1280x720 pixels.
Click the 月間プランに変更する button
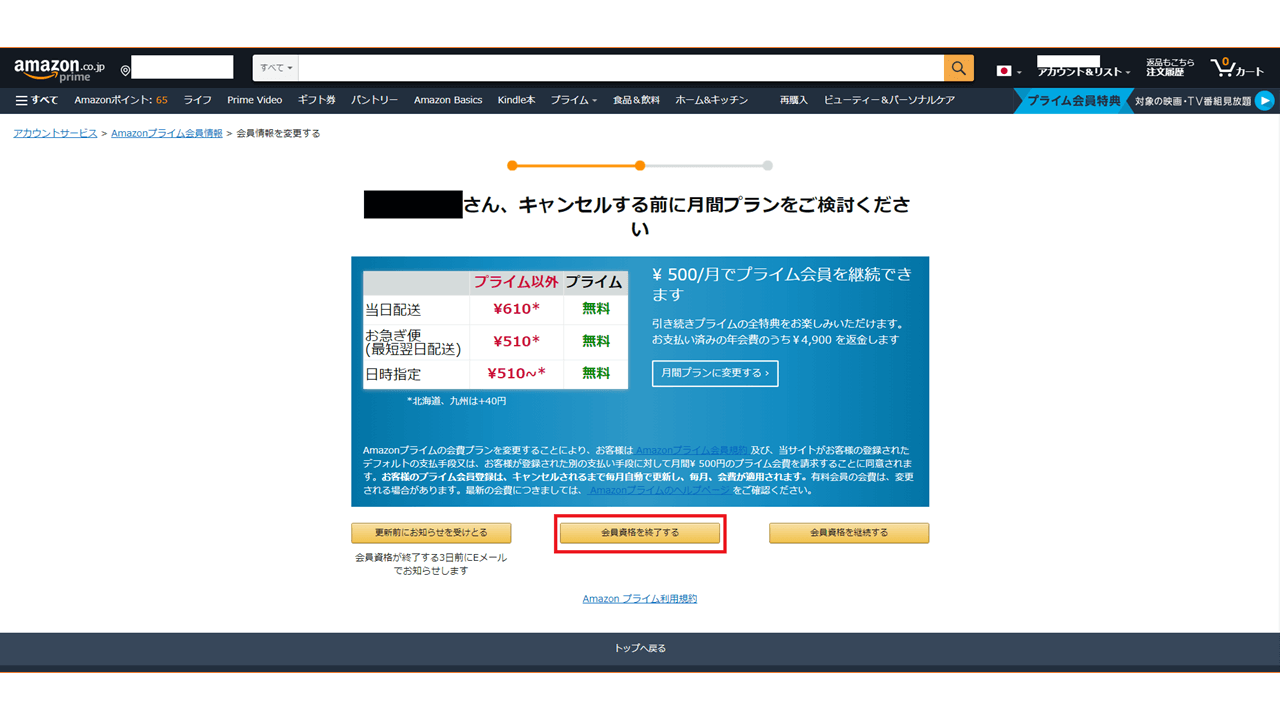pyautogui.click(x=715, y=373)
